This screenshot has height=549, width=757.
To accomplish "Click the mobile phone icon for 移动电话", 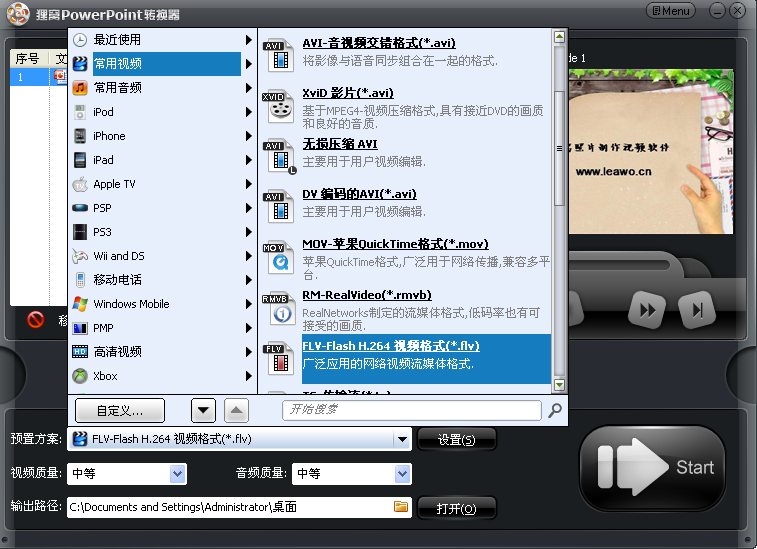I will pos(80,280).
